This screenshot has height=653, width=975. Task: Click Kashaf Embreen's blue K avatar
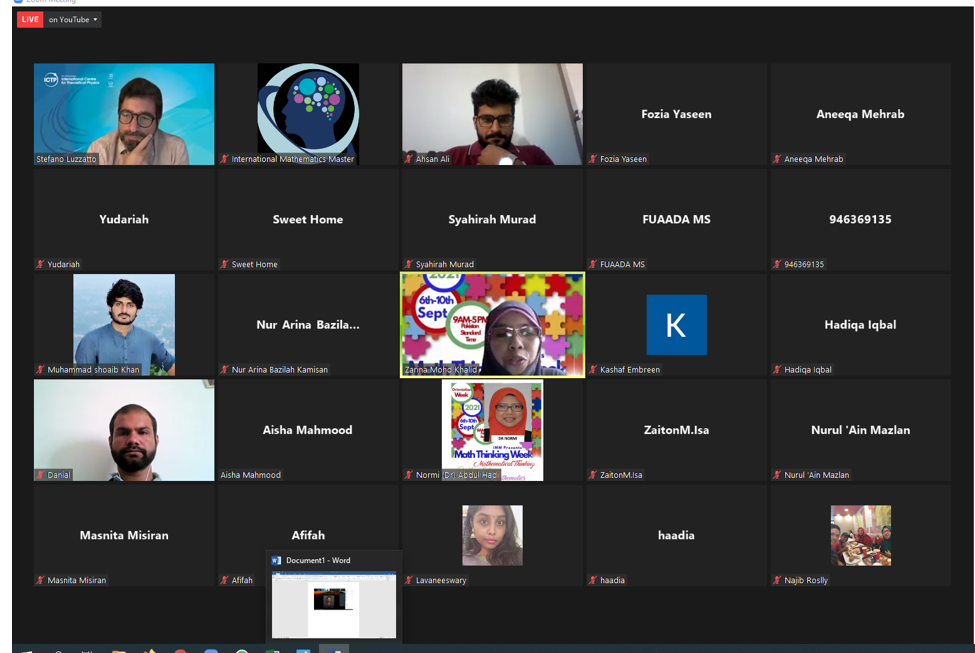pyautogui.click(x=676, y=325)
